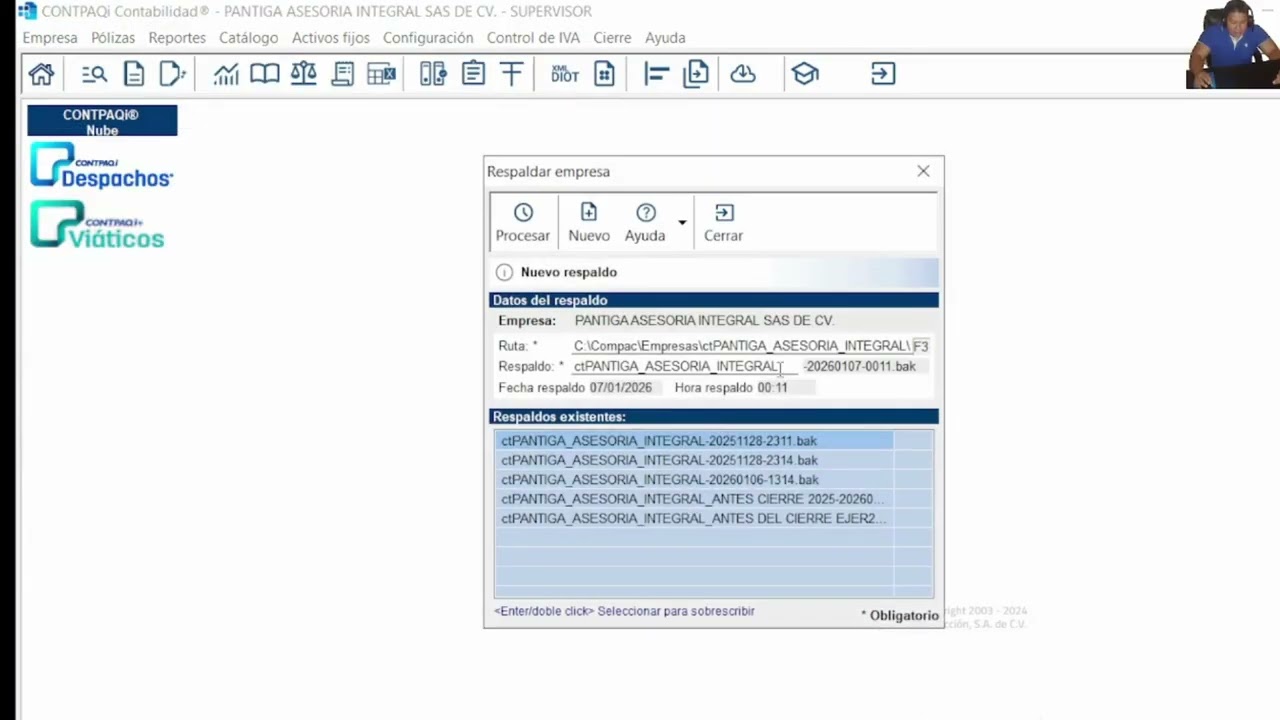Click Cerrar in the backup dialog toolbar
1280x720 pixels.
[x=723, y=223]
